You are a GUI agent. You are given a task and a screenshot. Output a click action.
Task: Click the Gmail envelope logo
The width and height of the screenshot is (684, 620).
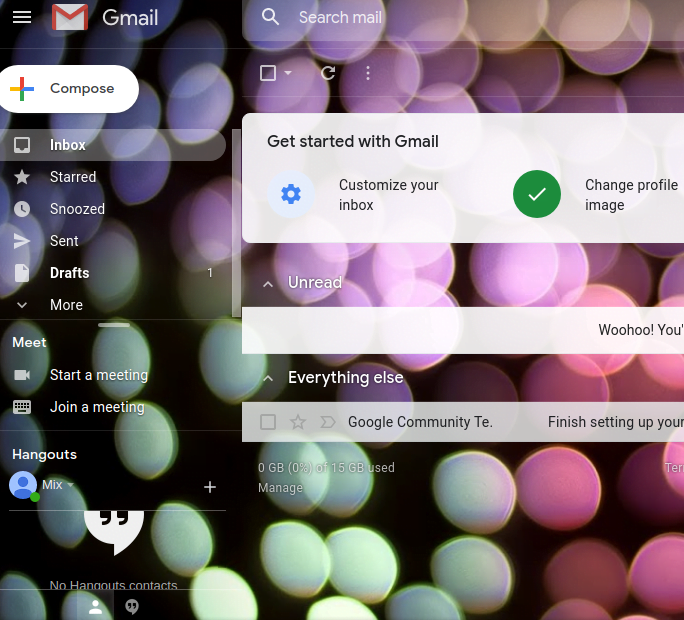pos(70,17)
